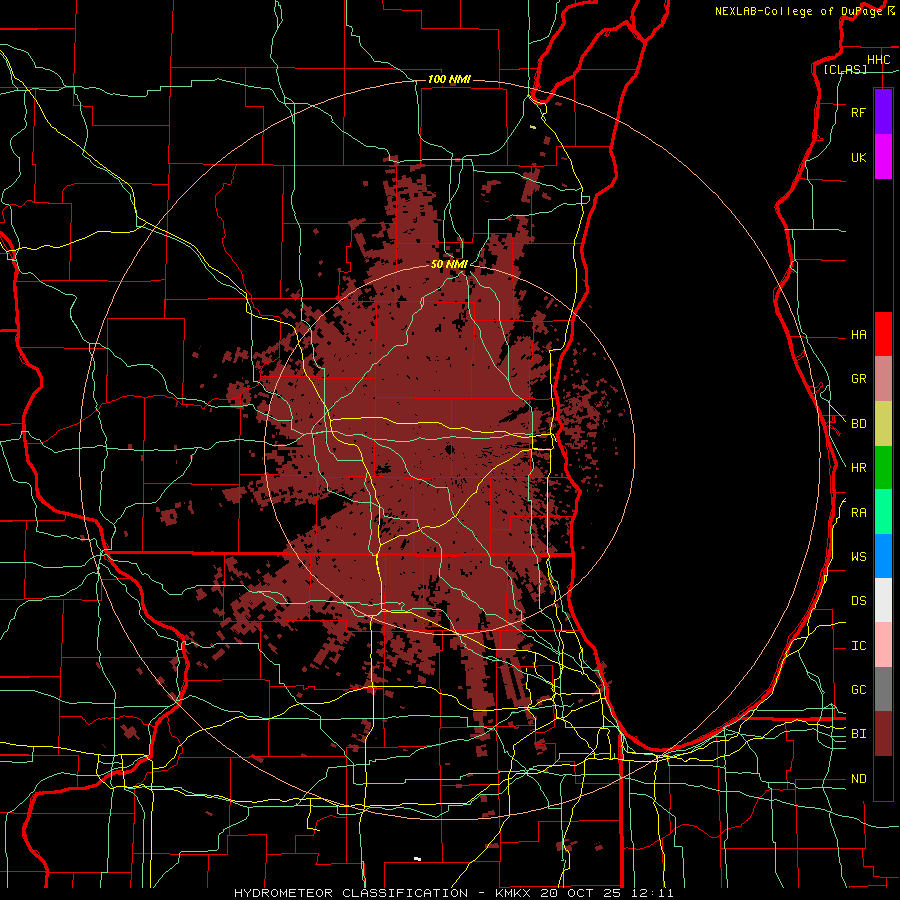900x900 pixels.
Task: Click the DS legend label
Action: click(x=858, y=601)
